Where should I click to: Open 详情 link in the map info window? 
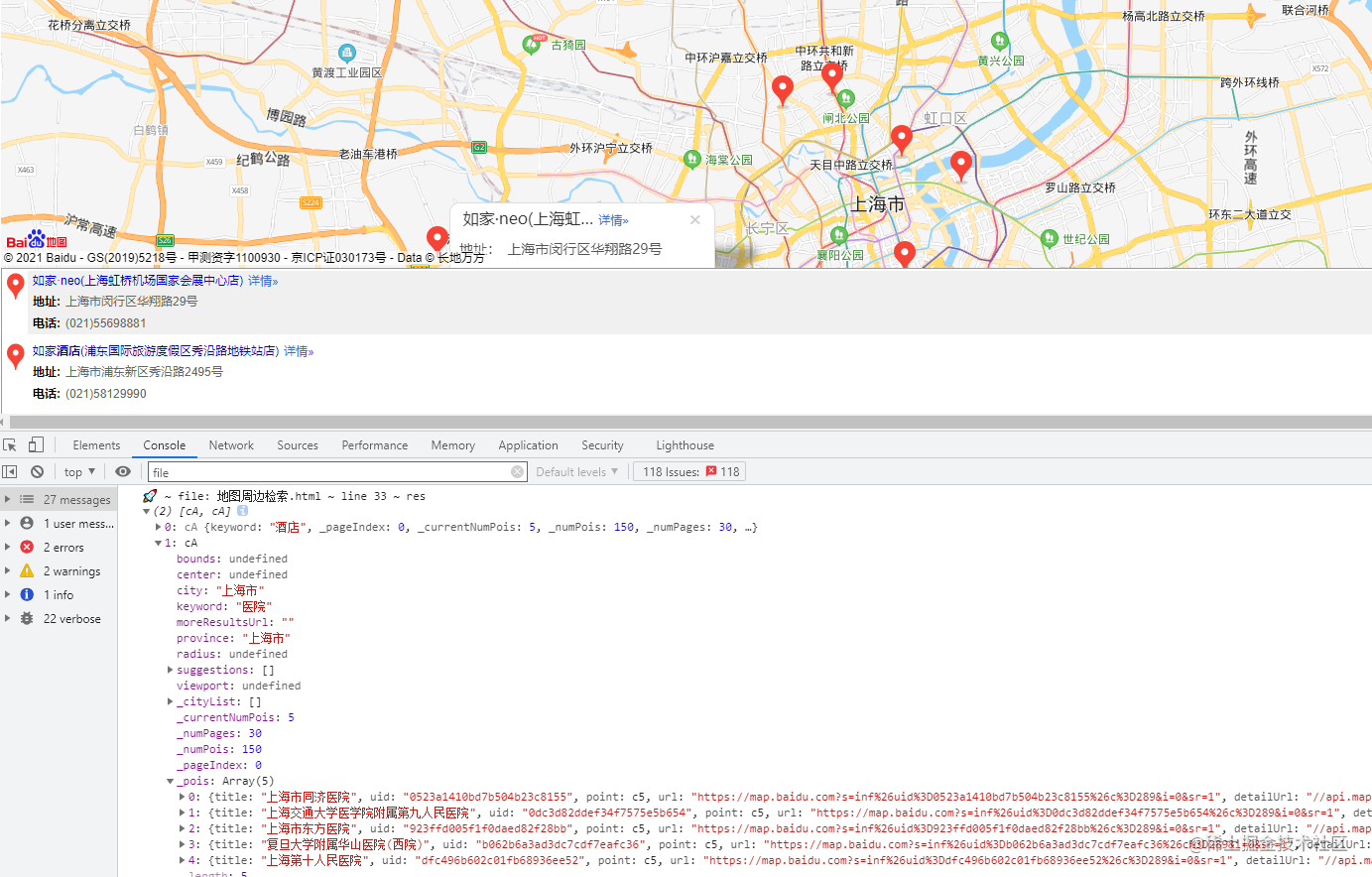click(613, 220)
